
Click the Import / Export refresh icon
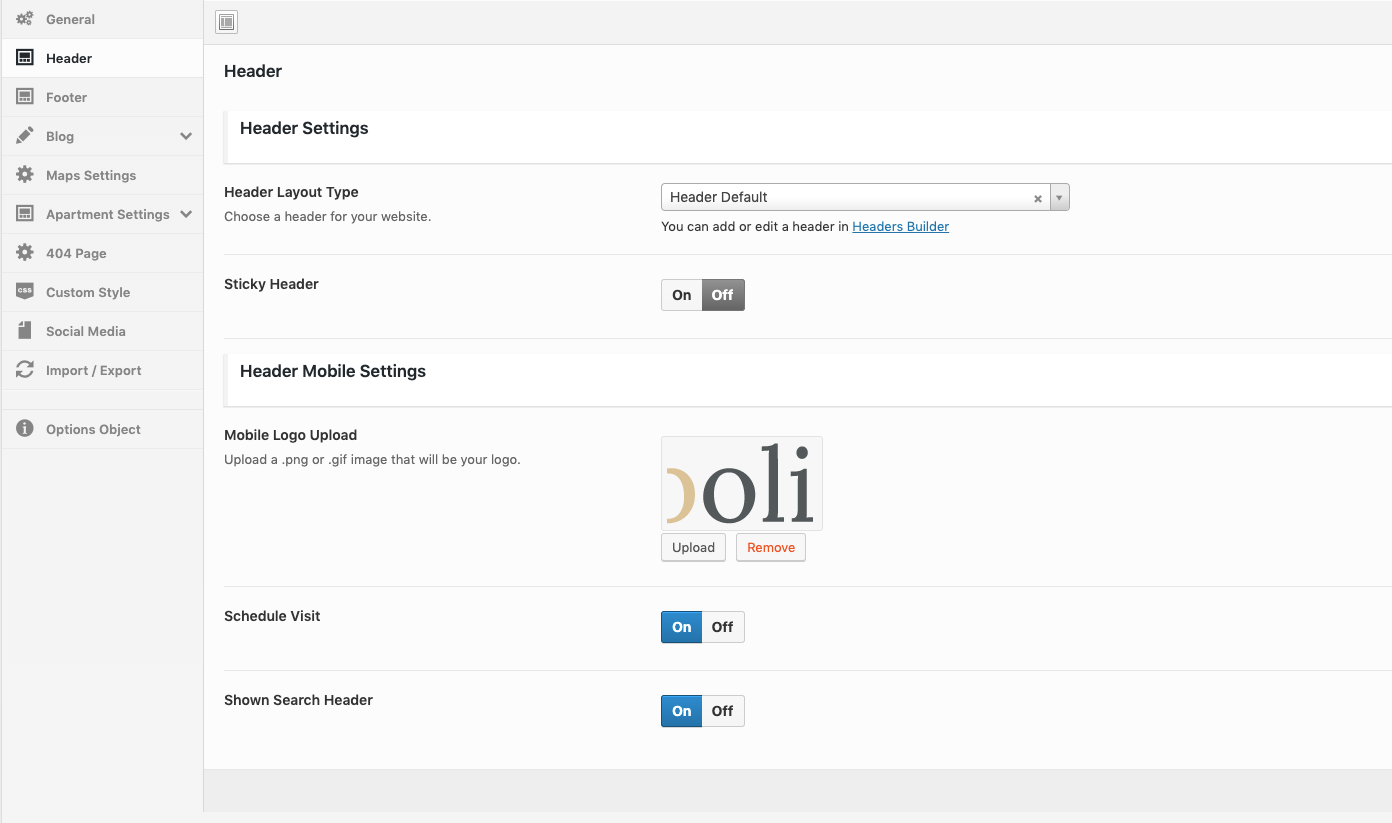[25, 370]
